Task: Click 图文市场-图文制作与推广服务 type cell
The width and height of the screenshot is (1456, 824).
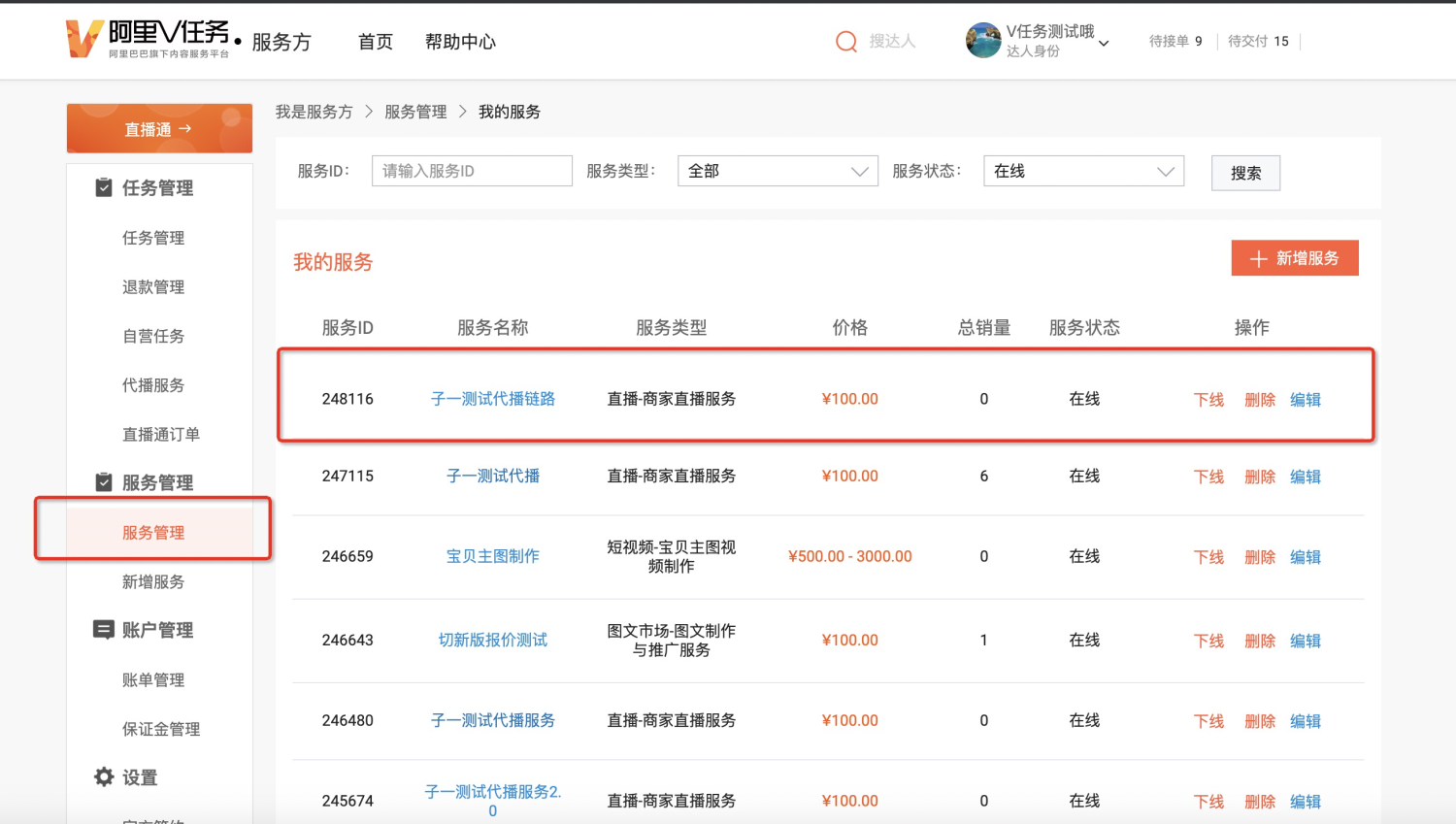Action: coord(672,640)
